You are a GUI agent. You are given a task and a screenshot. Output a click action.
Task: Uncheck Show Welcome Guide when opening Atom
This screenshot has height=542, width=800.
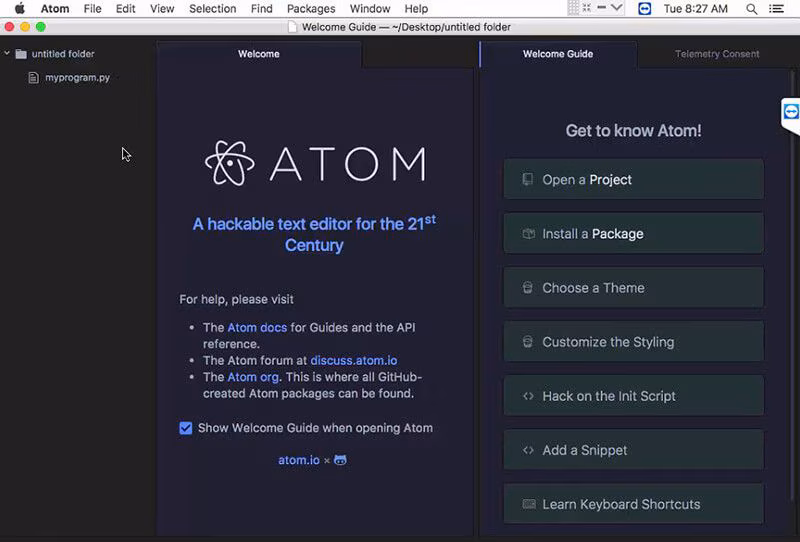coord(186,428)
